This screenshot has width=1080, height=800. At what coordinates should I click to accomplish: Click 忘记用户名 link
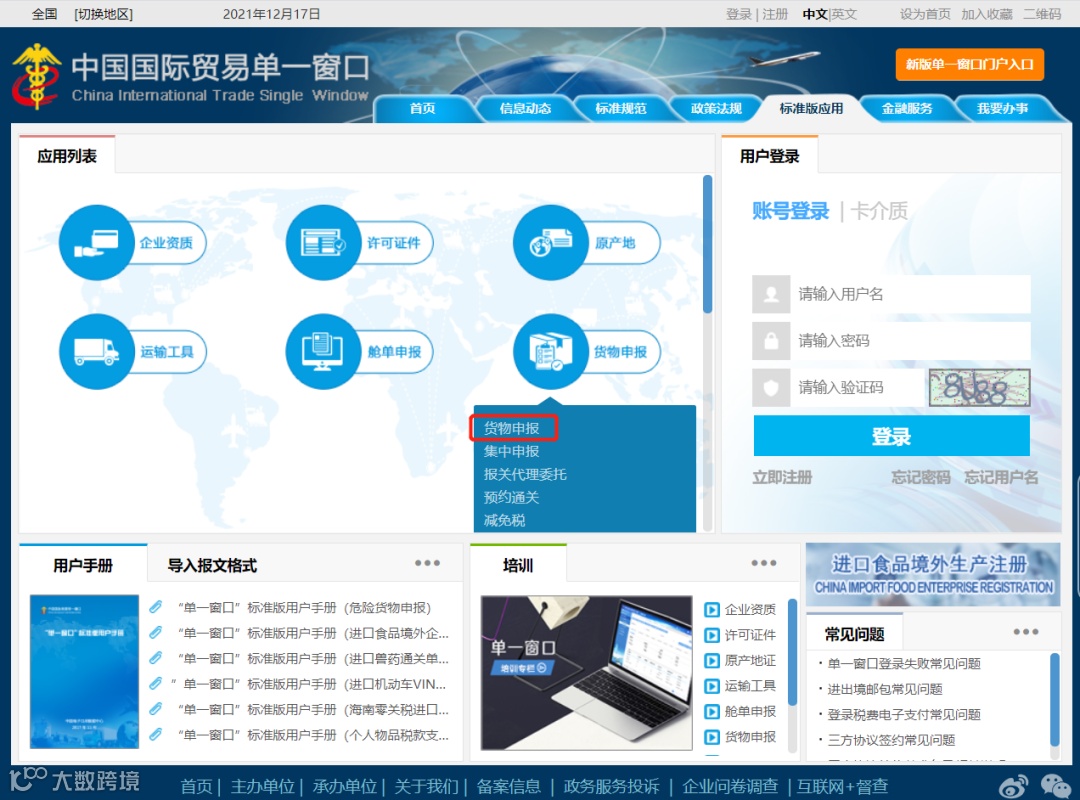(x=1001, y=477)
